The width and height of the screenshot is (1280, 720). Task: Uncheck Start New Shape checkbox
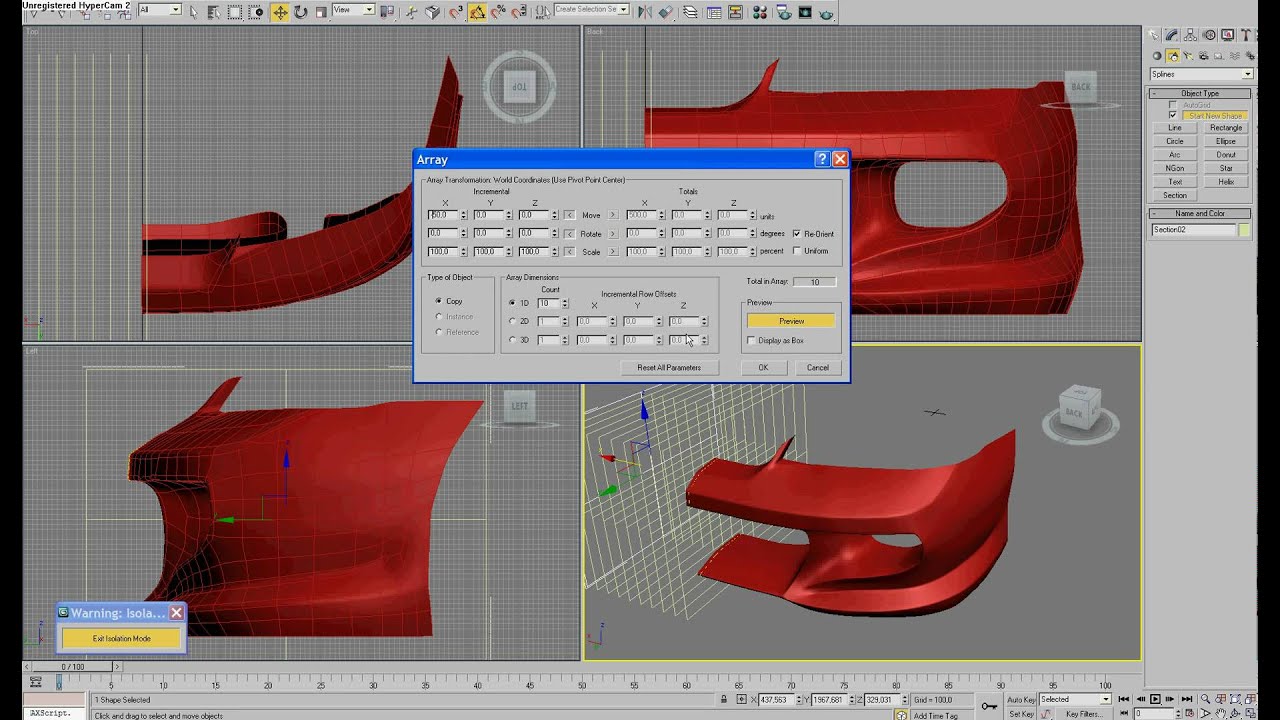coord(1173,115)
